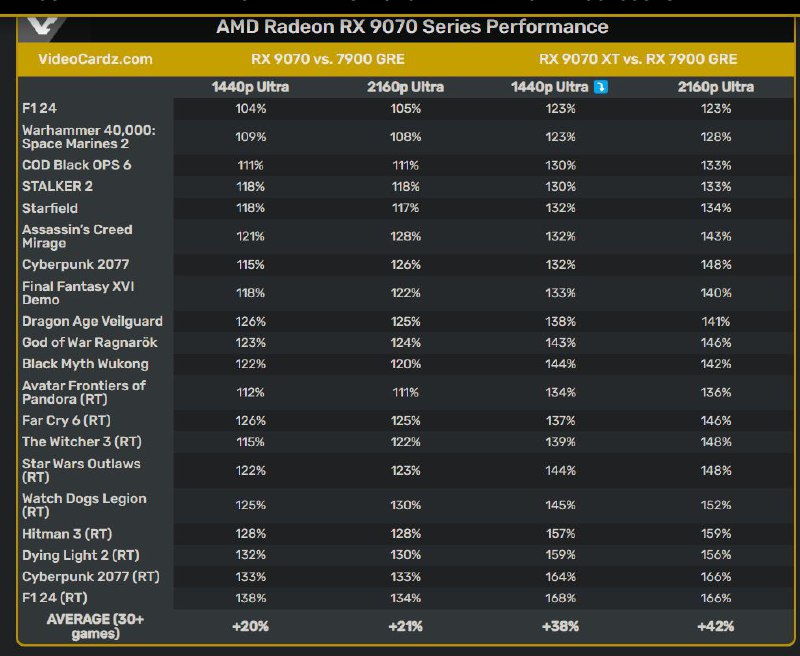Click the 132% cell in the Dying Light 2 row
800x656 pixels.
click(251, 555)
